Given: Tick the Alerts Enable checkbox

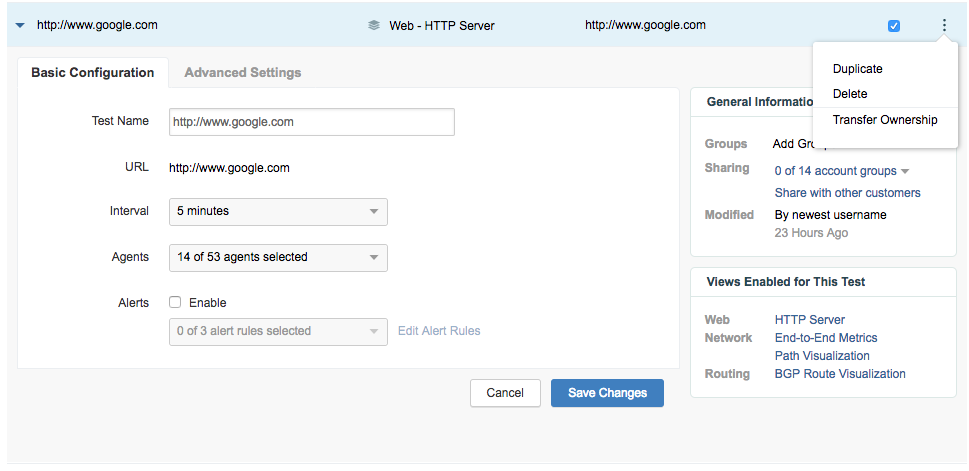Looking at the screenshot, I should tap(175, 303).
